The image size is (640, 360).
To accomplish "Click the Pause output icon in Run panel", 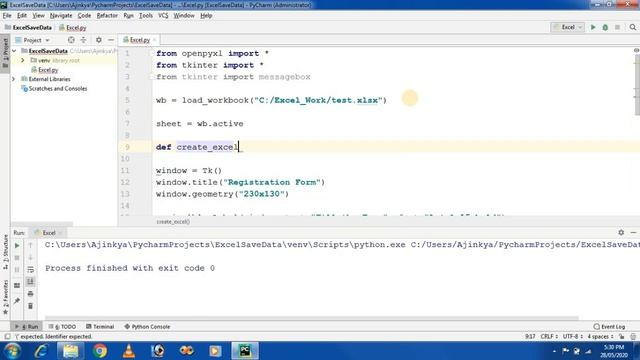I will coord(17,270).
